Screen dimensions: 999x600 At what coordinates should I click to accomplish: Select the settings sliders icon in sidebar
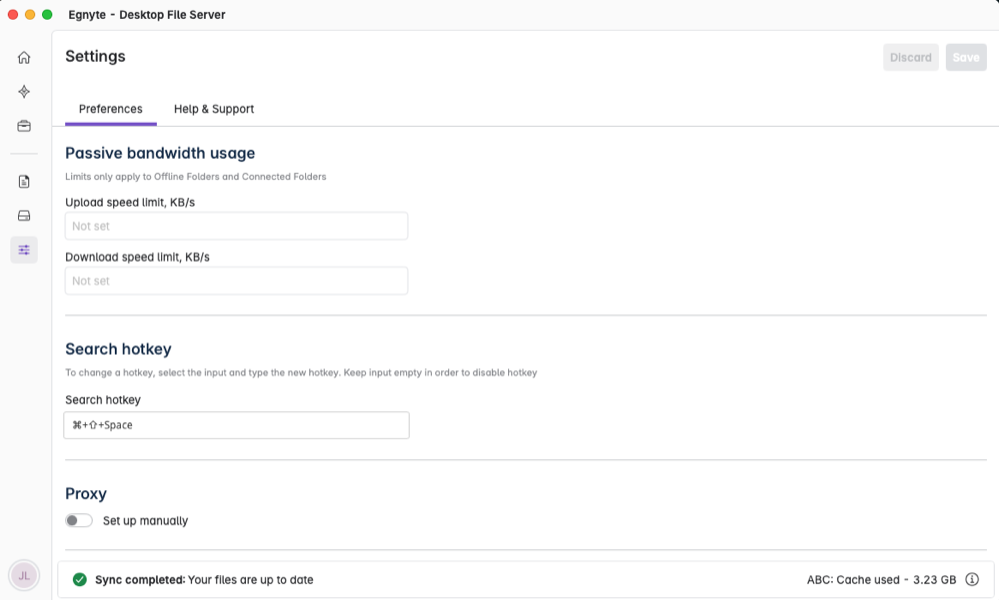click(x=24, y=250)
